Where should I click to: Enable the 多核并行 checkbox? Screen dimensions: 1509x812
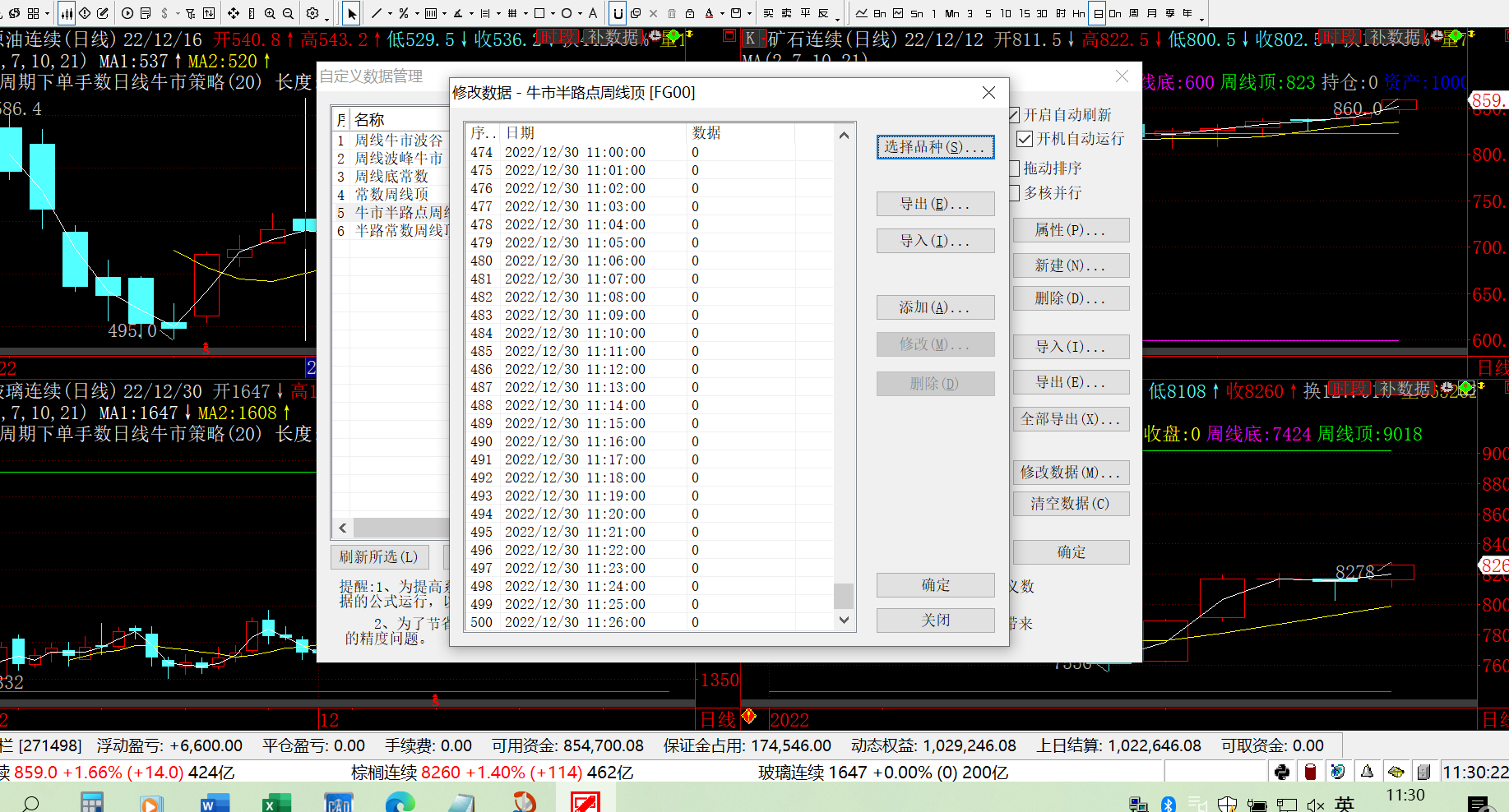pos(1015,193)
